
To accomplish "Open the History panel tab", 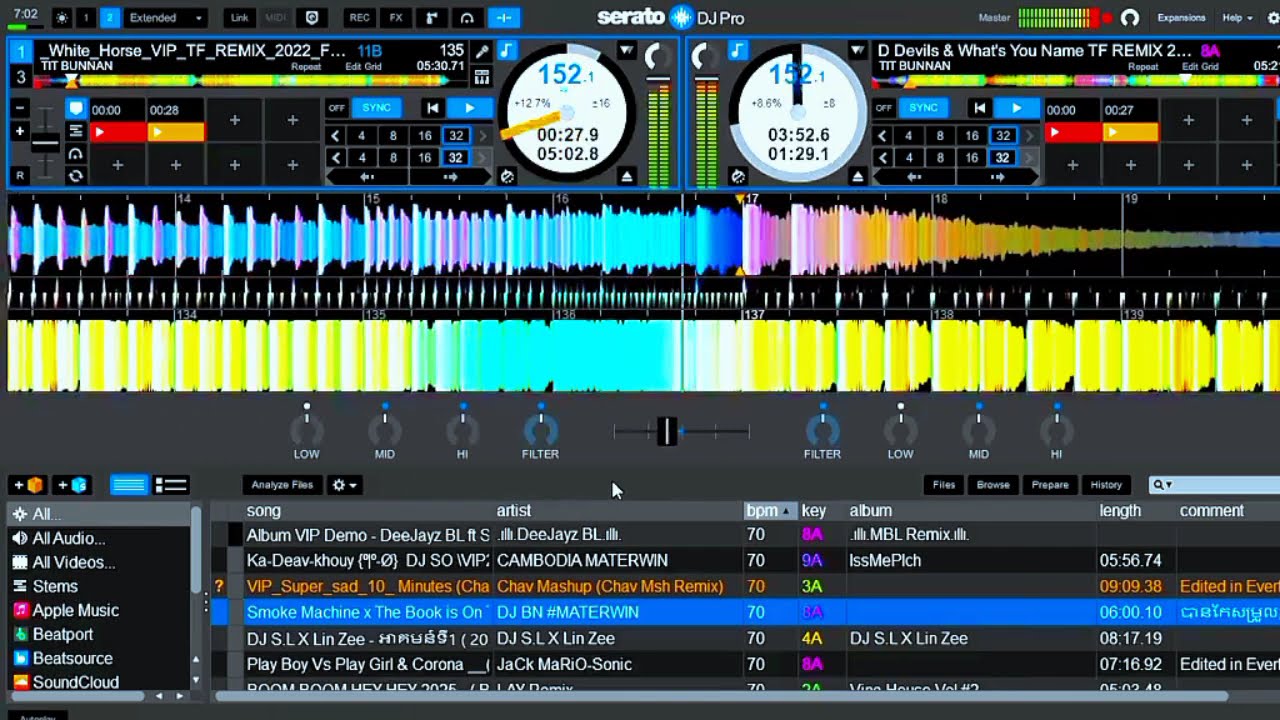I will tap(1106, 485).
